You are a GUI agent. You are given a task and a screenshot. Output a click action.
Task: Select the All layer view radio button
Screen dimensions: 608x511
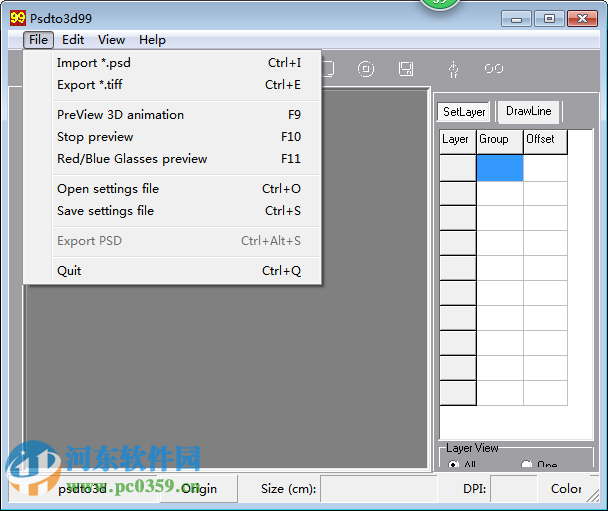[453, 464]
